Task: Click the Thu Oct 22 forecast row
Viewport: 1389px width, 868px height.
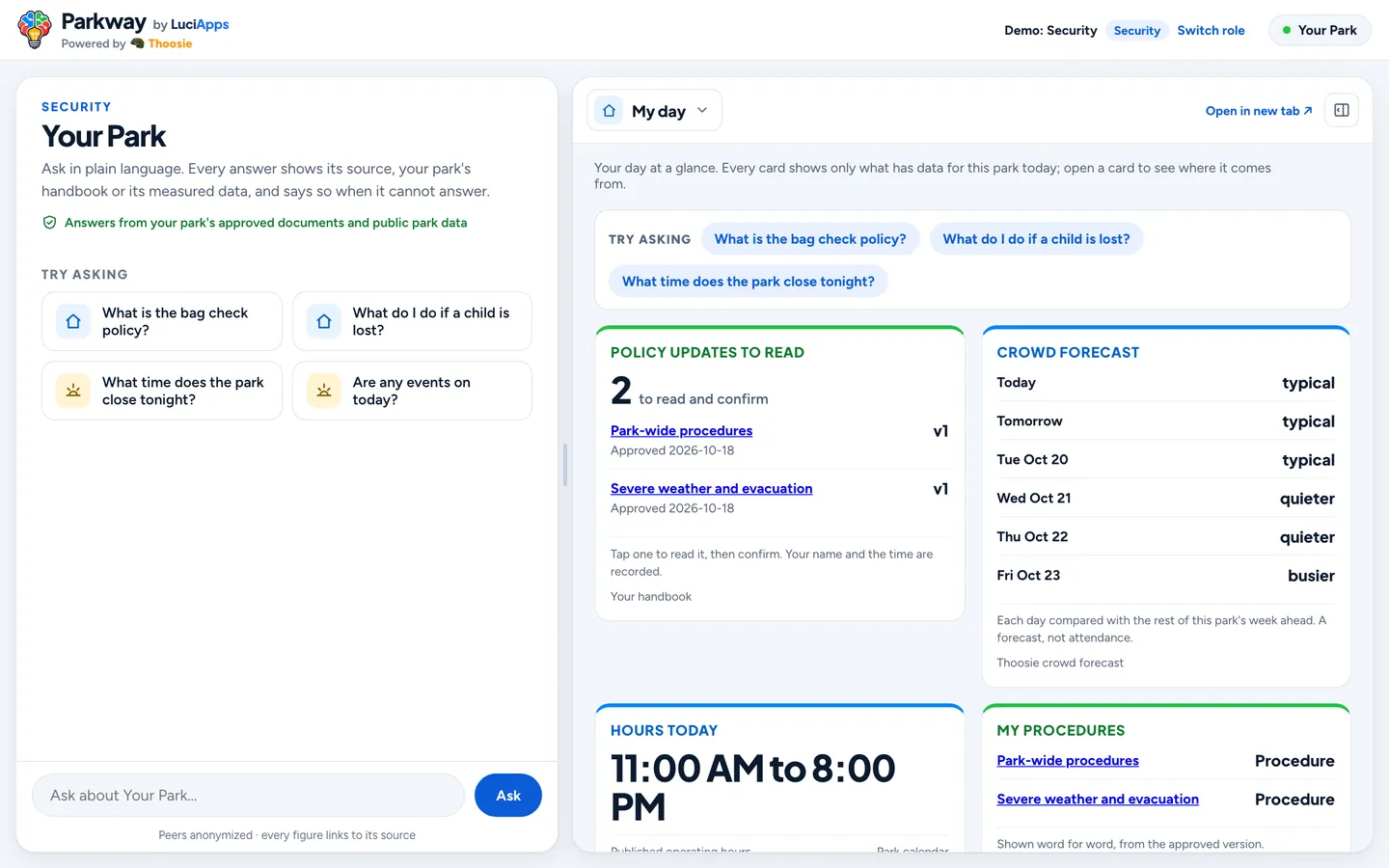Action: (1165, 537)
